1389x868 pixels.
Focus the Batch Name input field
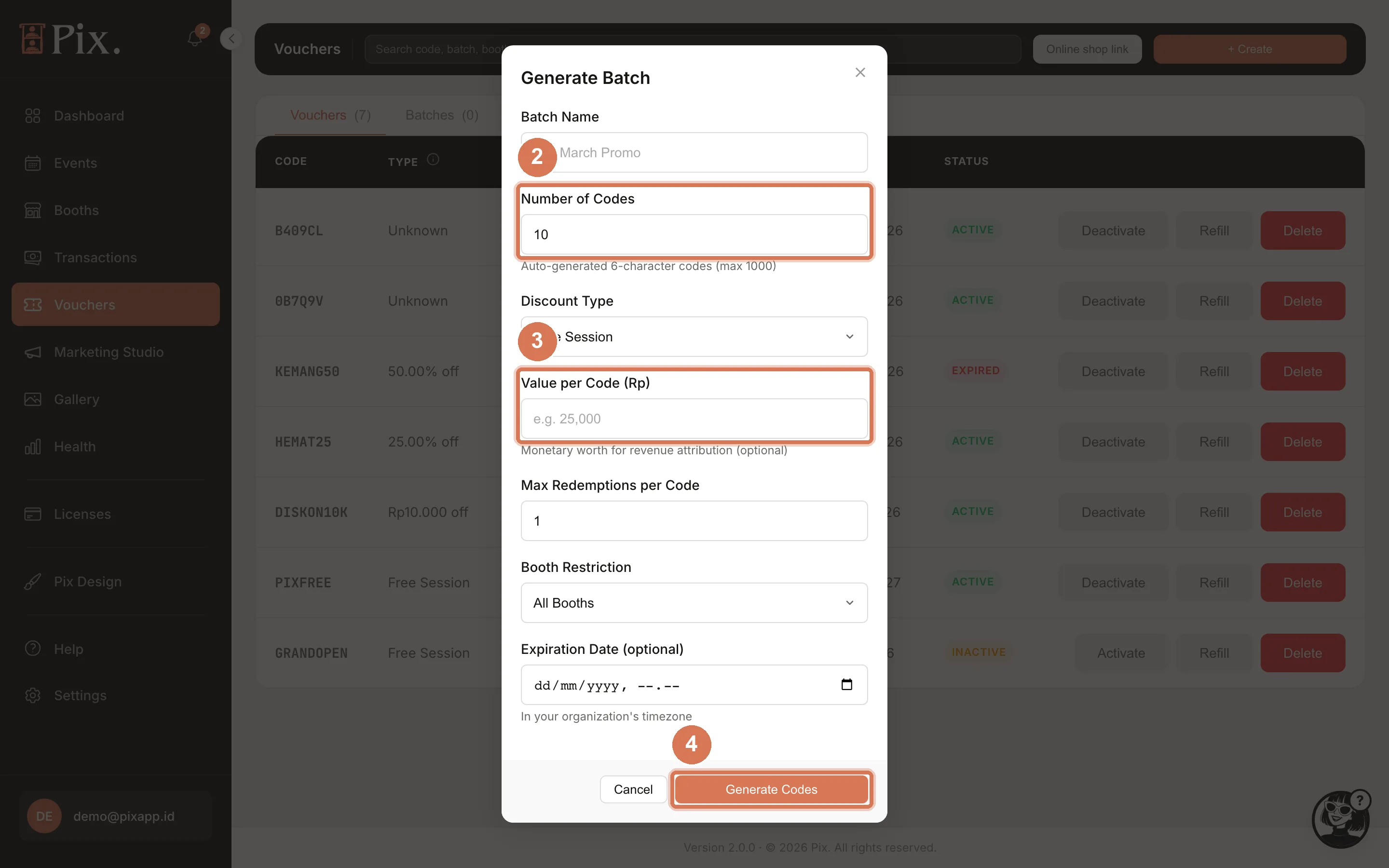pyautogui.click(x=694, y=153)
